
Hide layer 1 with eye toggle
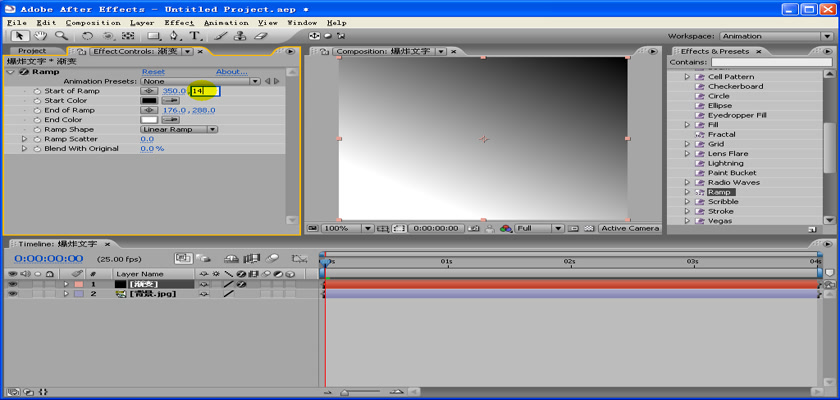tap(13, 284)
